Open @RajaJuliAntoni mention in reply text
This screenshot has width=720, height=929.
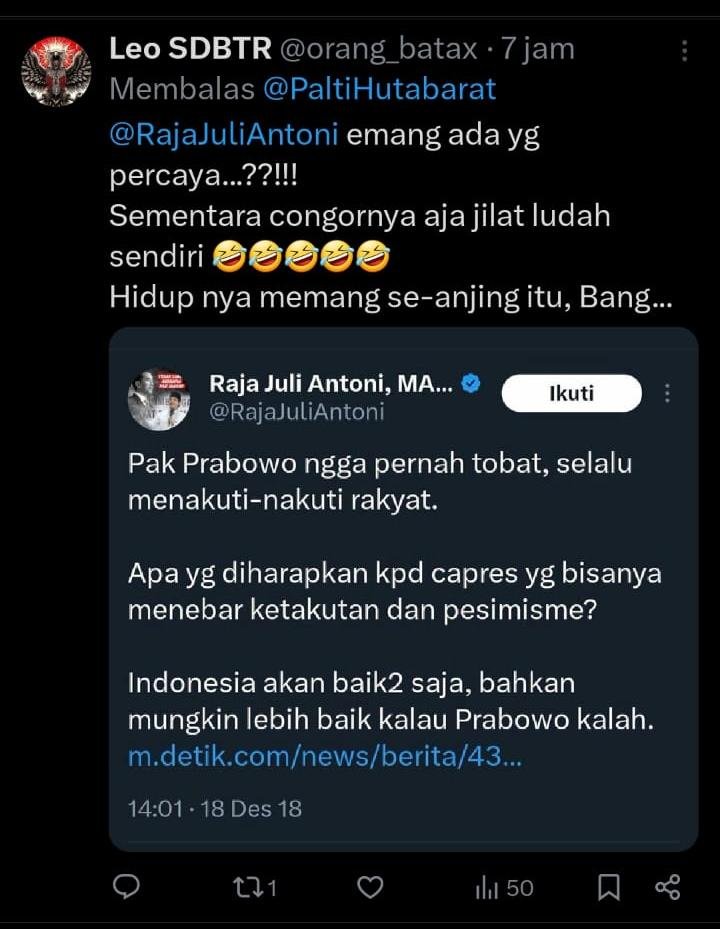pyautogui.click(x=223, y=134)
